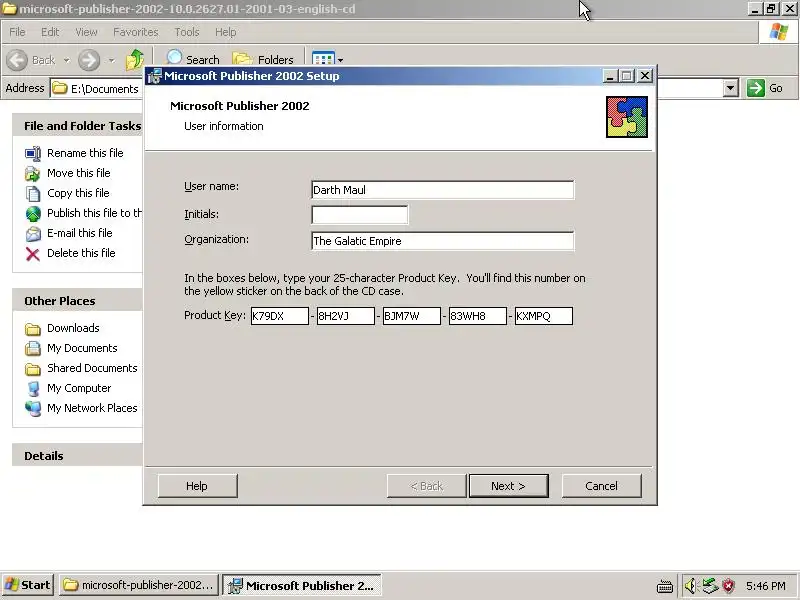Screen dimensions: 800x600
Task: Click the fourth Product Key box 83WH8
Action: (478, 316)
